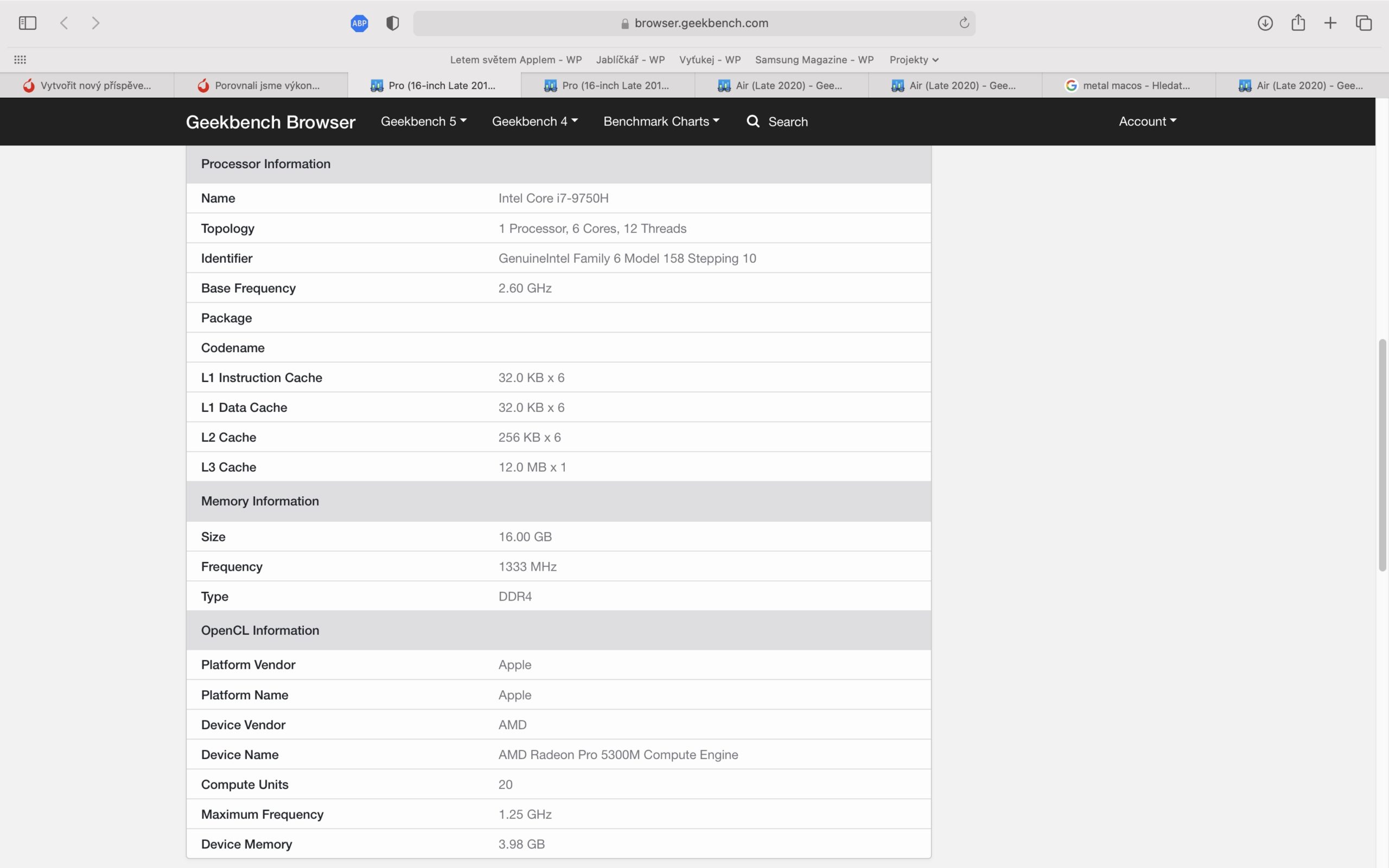Click the OpenCL Information section header
Viewport: 1389px width, 868px height.
[558, 630]
